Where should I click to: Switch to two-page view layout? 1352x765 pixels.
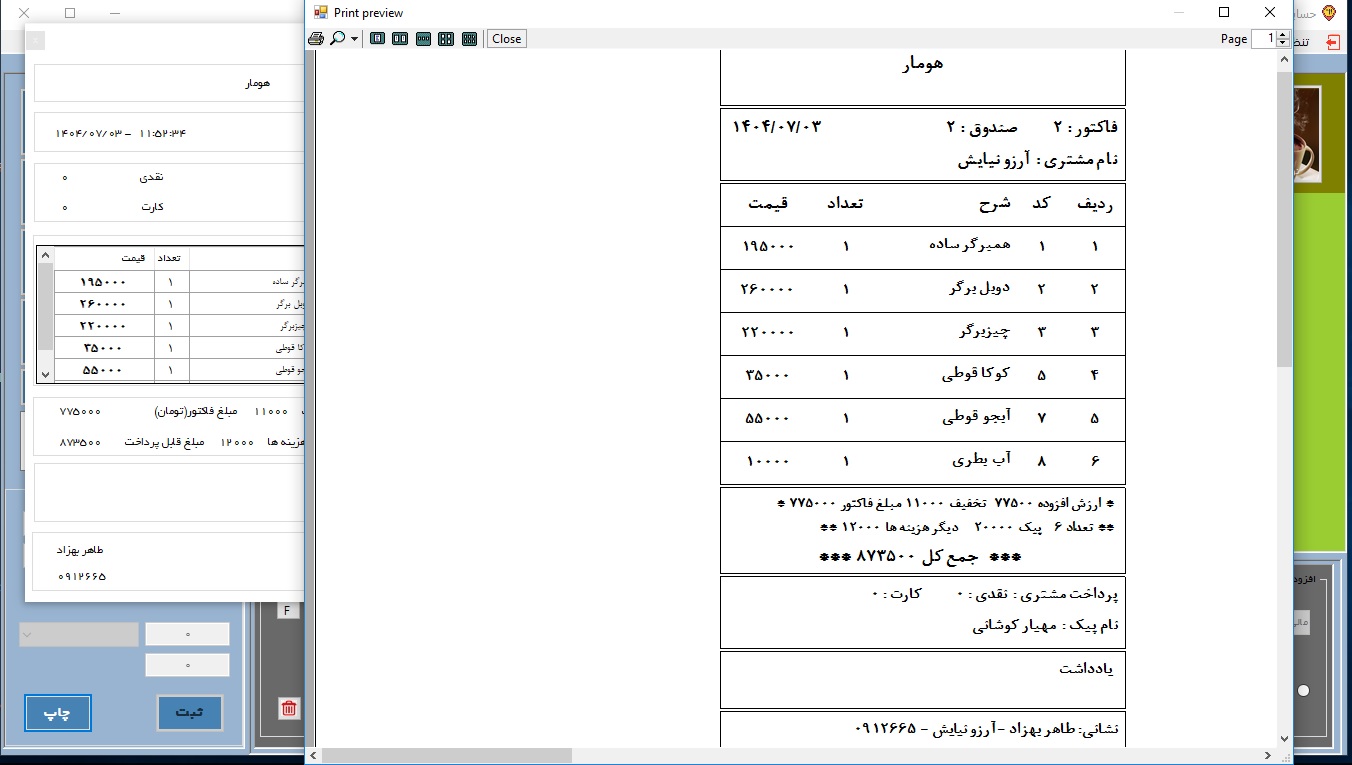pos(400,39)
